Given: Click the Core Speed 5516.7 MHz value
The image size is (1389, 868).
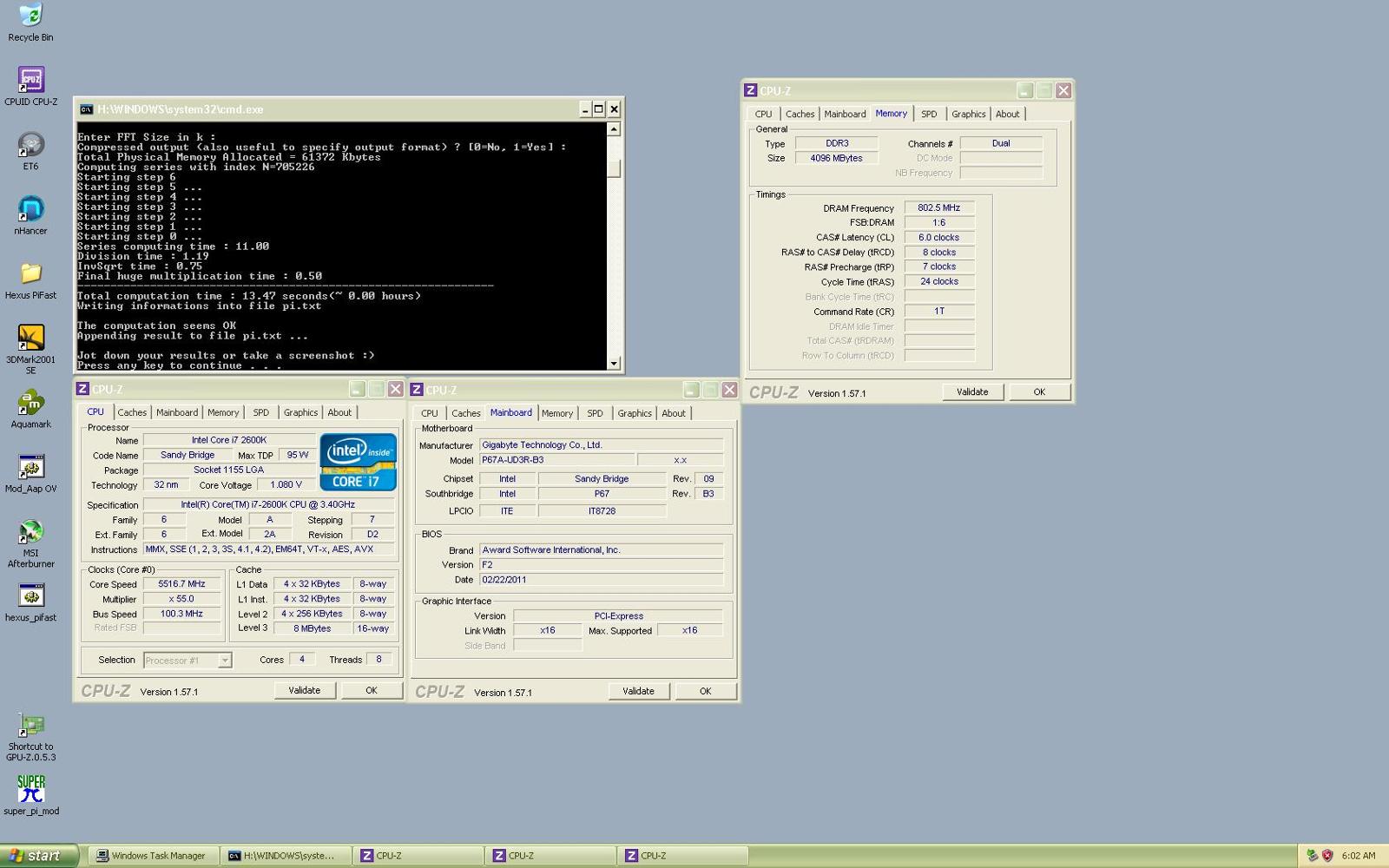Looking at the screenshot, I should pyautogui.click(x=181, y=584).
